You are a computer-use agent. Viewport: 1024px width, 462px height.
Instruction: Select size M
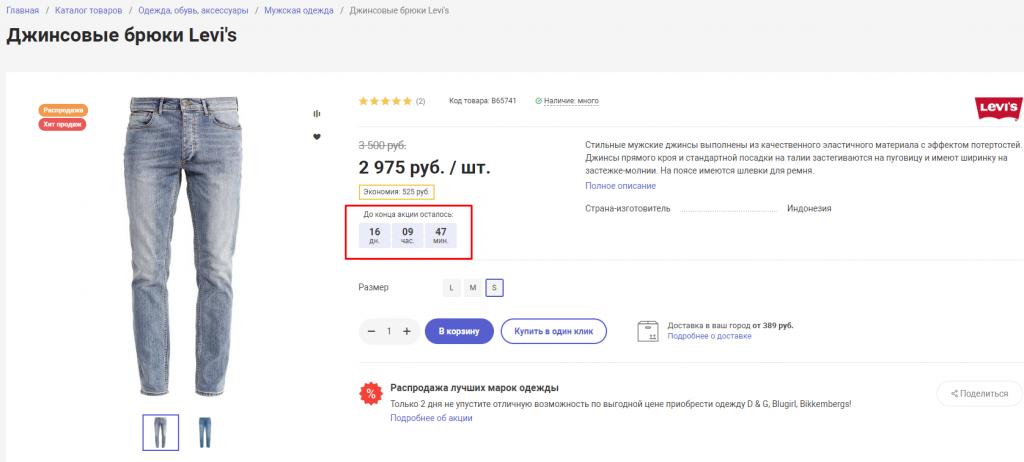[473, 288]
